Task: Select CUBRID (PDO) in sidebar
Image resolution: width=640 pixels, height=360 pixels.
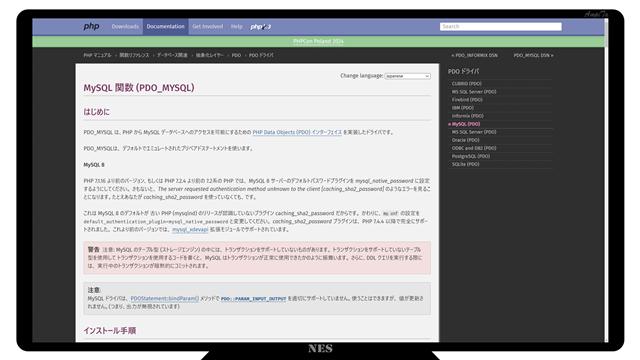Action: 467,84
